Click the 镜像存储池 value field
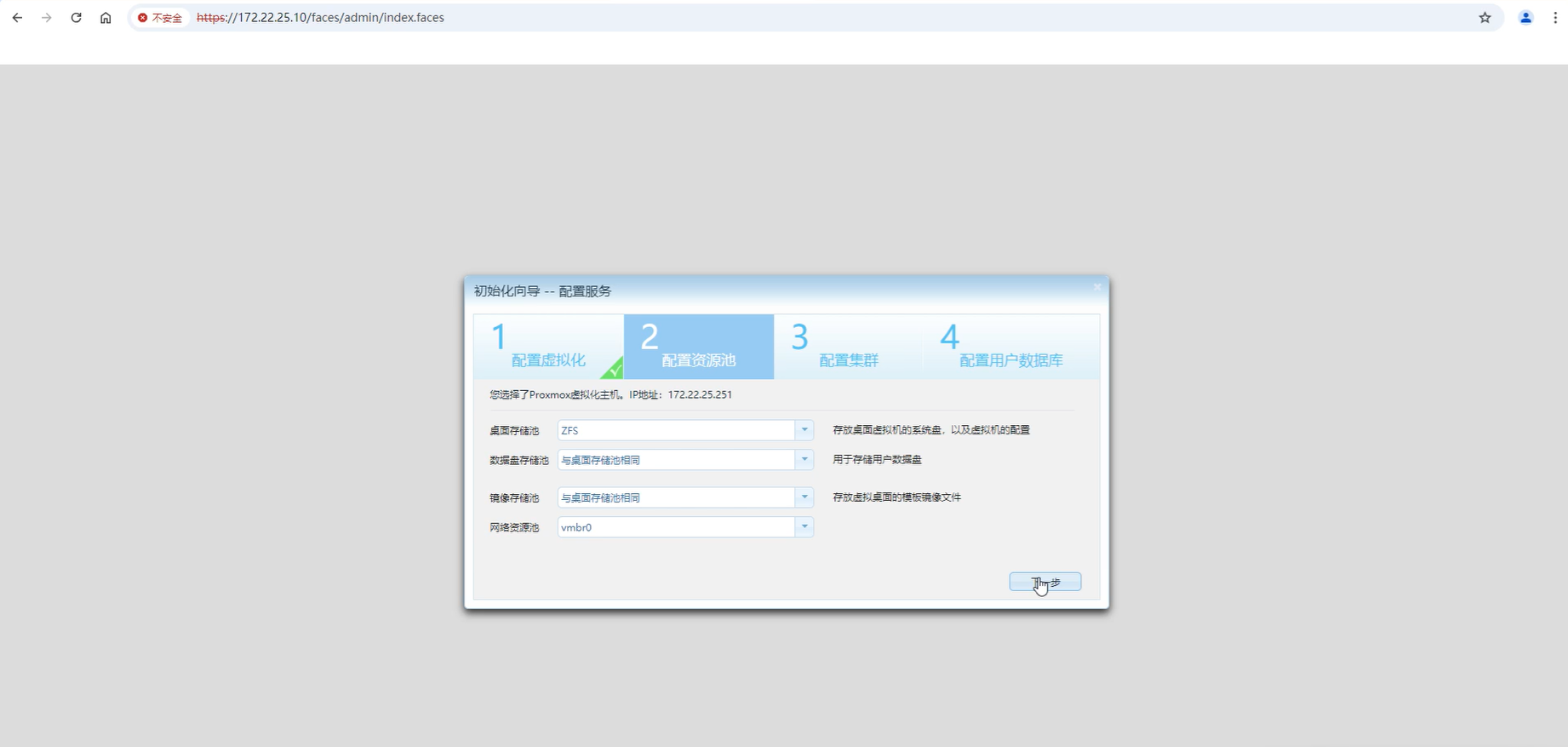The width and height of the screenshot is (1568, 747). pyautogui.click(x=677, y=497)
